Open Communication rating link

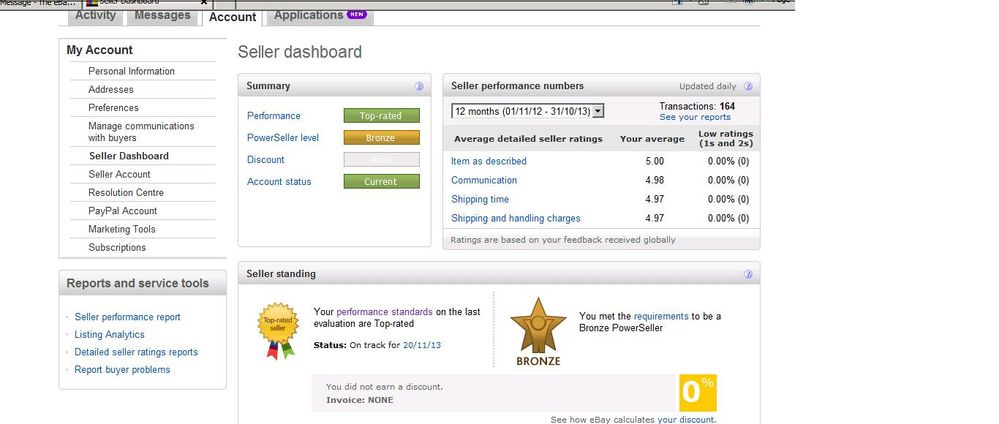pyautogui.click(x=484, y=180)
